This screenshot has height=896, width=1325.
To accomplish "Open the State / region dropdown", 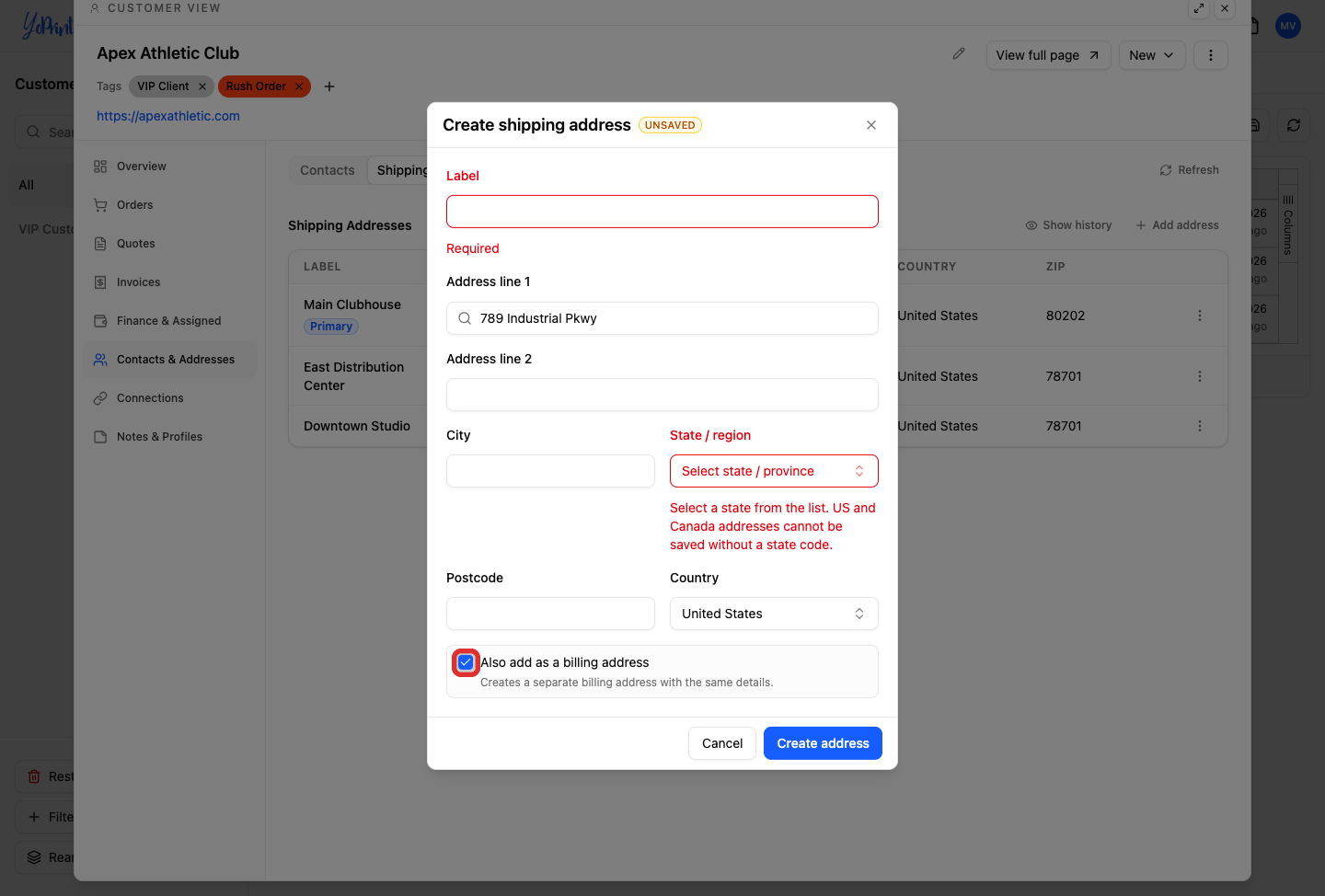I will pos(774,471).
